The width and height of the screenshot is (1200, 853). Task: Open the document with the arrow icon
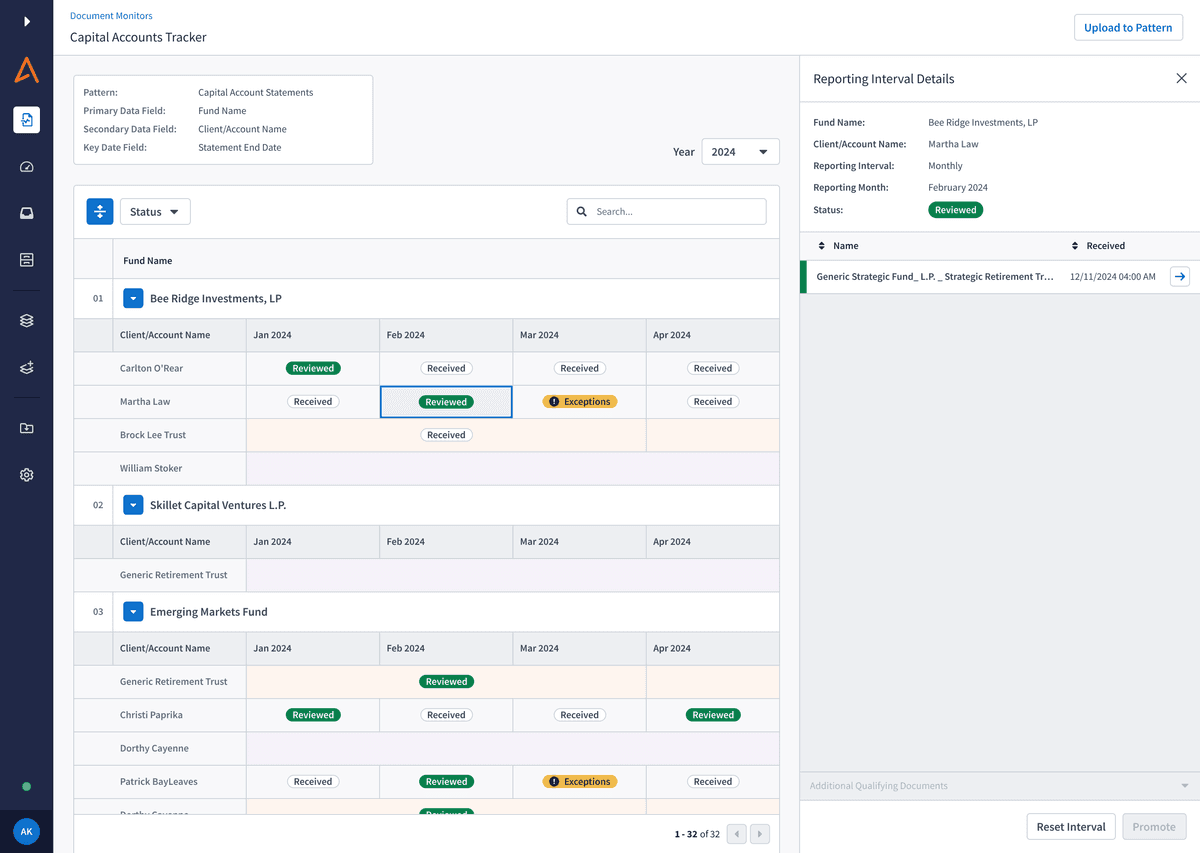coord(1179,277)
